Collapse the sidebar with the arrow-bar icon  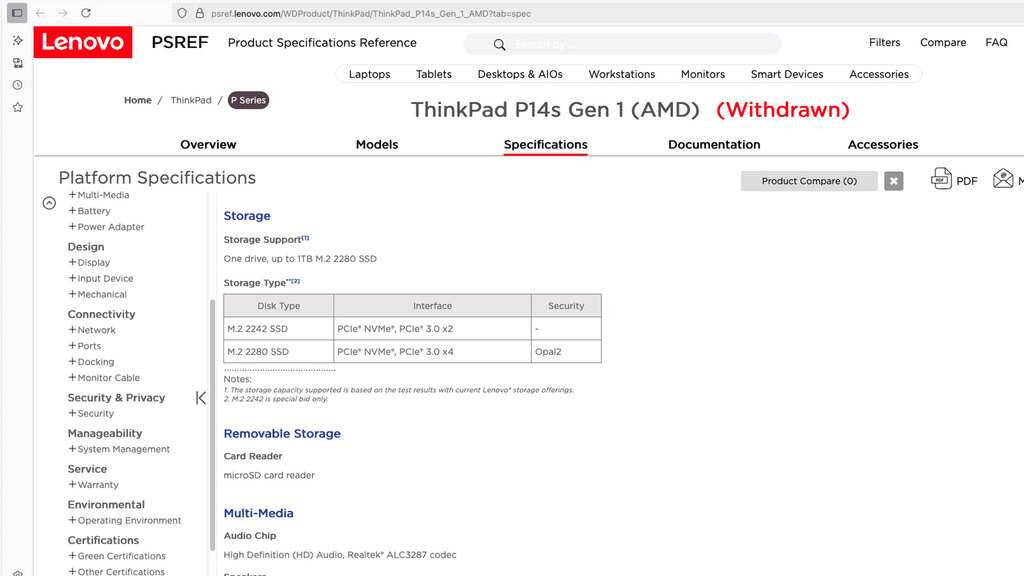(x=200, y=398)
